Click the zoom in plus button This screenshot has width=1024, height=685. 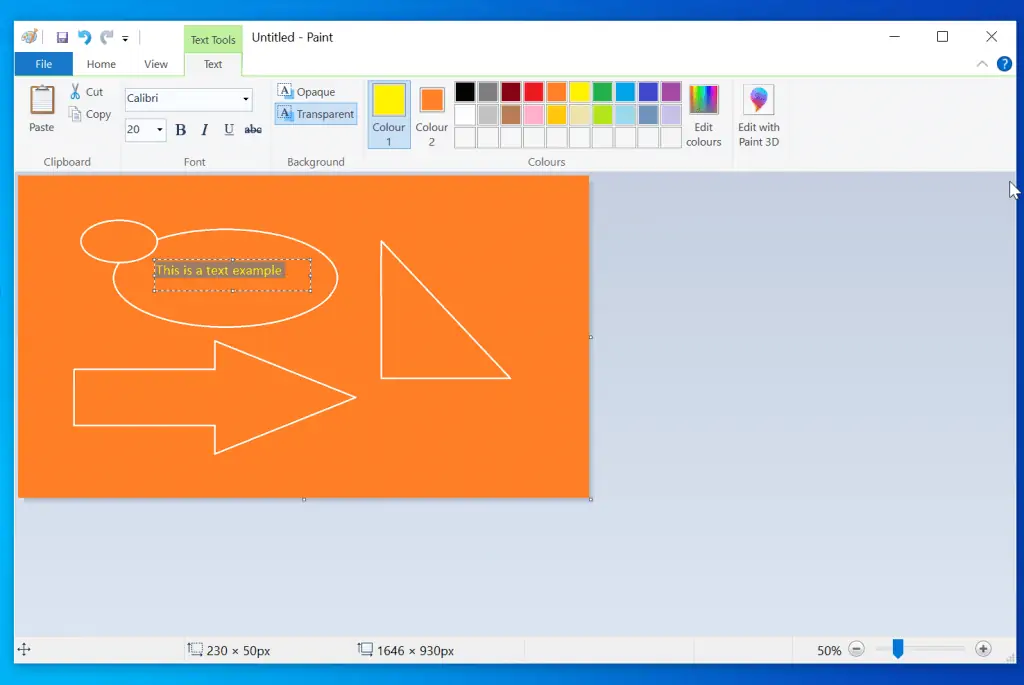pos(983,649)
